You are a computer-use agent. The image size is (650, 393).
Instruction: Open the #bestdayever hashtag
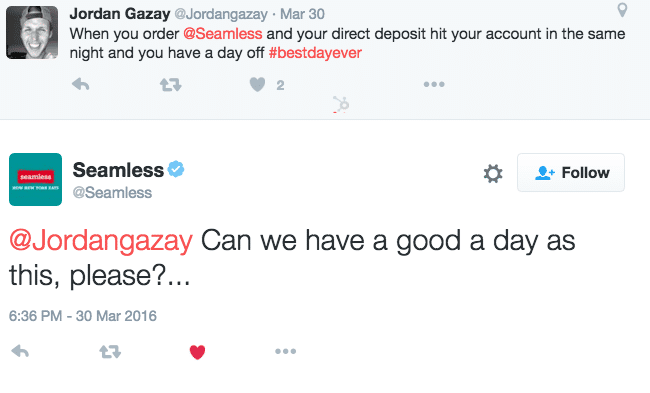(315, 53)
